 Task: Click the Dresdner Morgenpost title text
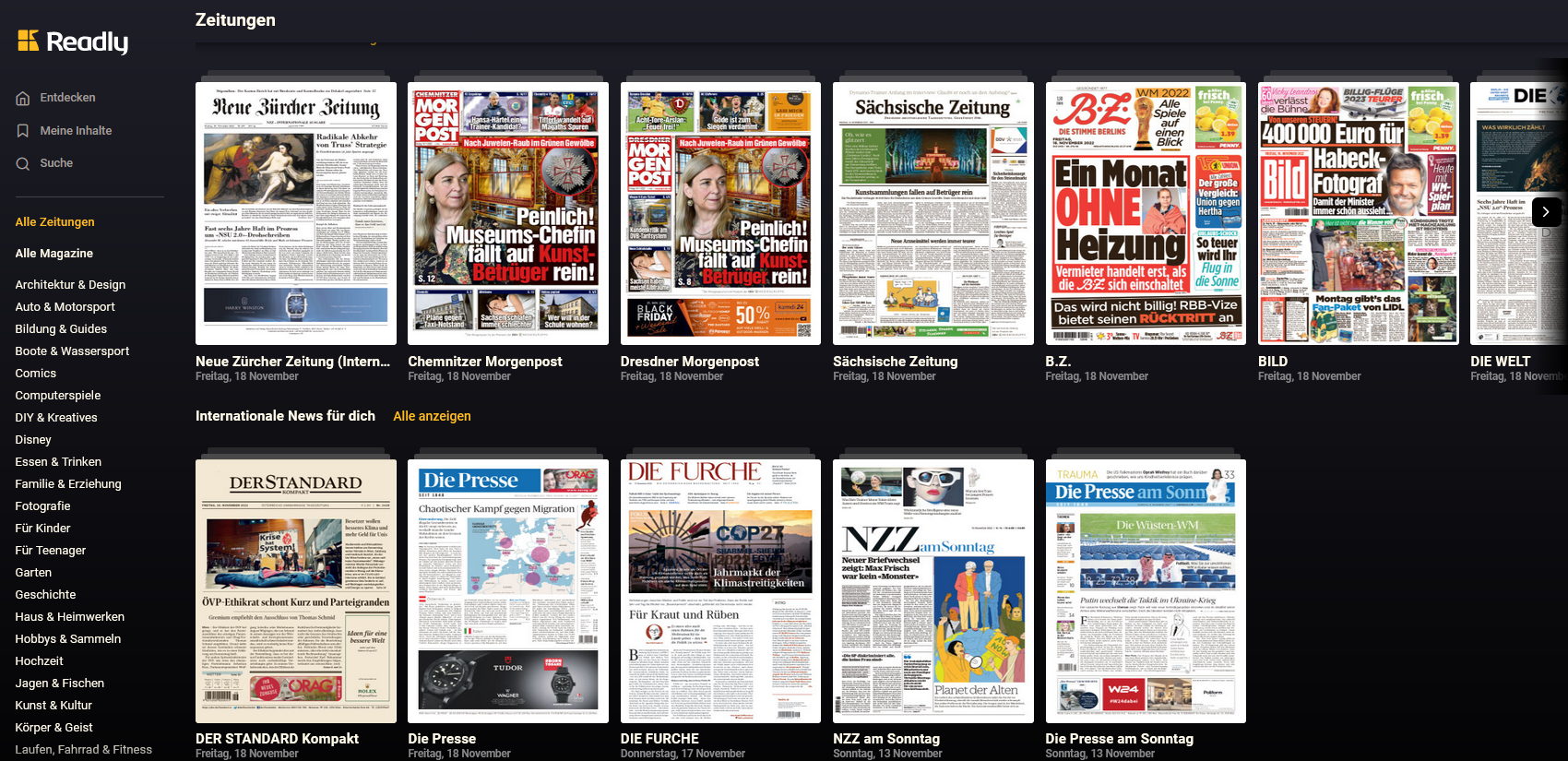pyautogui.click(x=690, y=362)
